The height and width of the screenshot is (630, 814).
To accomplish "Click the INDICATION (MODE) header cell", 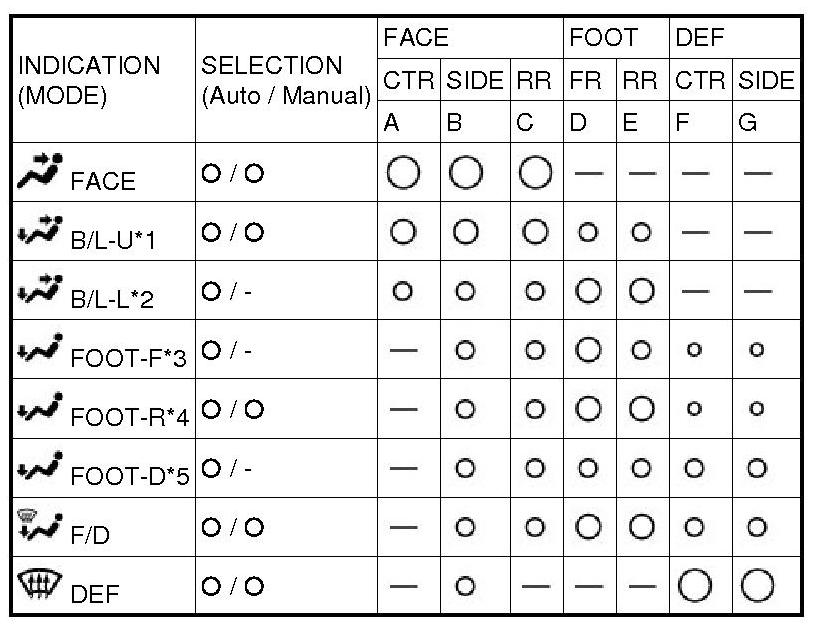I will [88, 80].
